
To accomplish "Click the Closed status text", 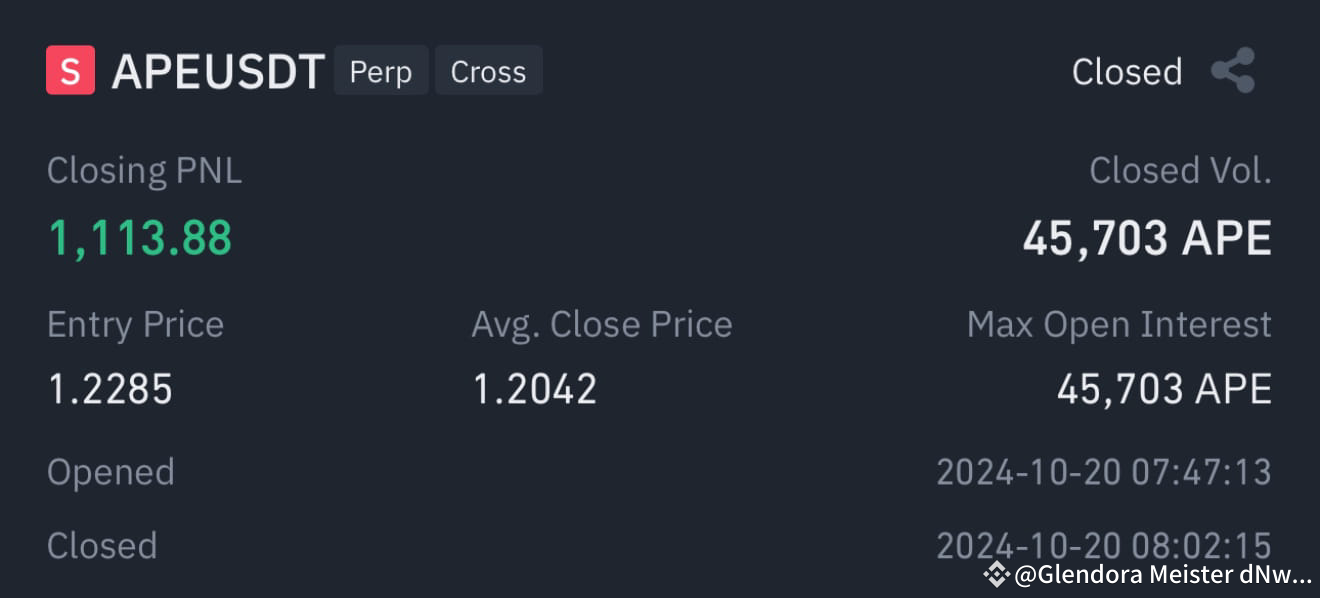I will click(1127, 71).
